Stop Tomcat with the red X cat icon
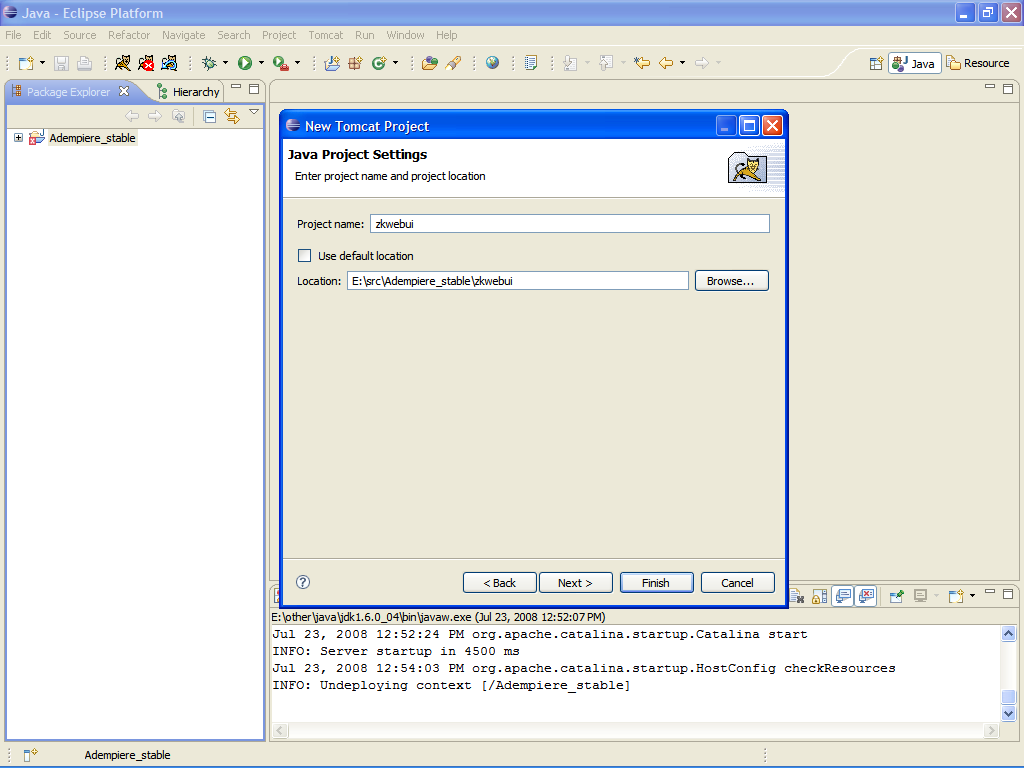Viewport: 1024px width, 768px height. click(x=146, y=63)
